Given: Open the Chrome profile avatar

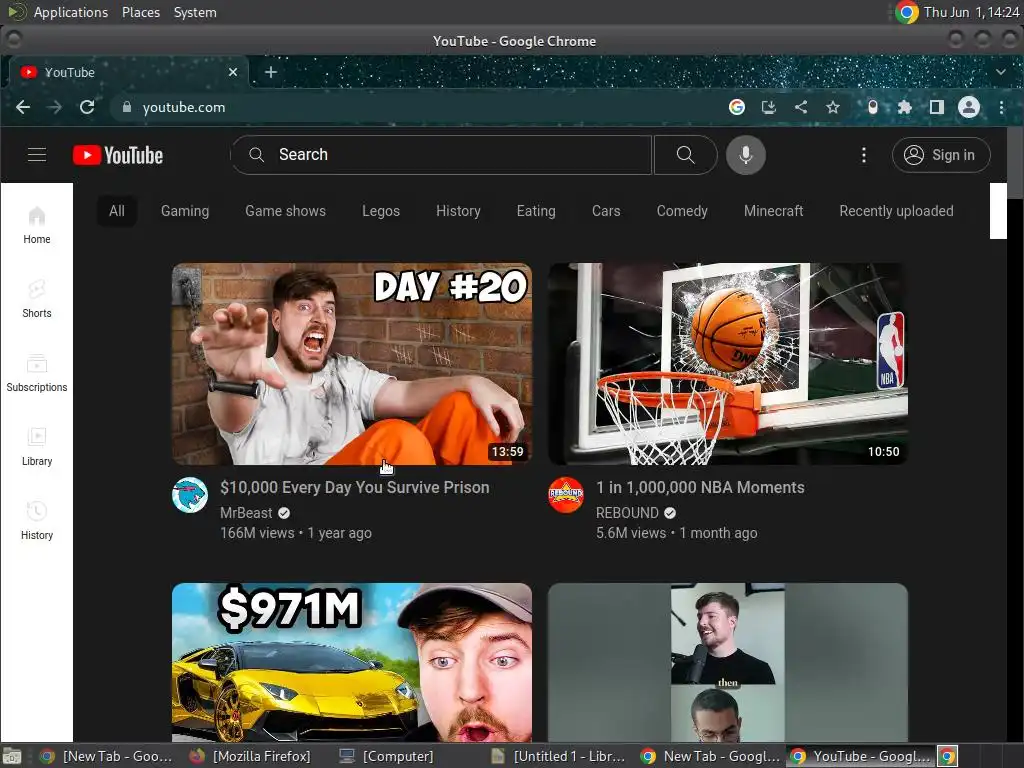Looking at the screenshot, I should pyautogui.click(x=968, y=107).
